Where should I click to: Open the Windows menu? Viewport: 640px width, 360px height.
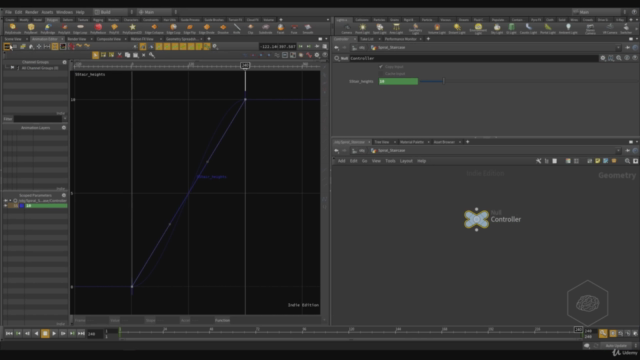coord(64,12)
